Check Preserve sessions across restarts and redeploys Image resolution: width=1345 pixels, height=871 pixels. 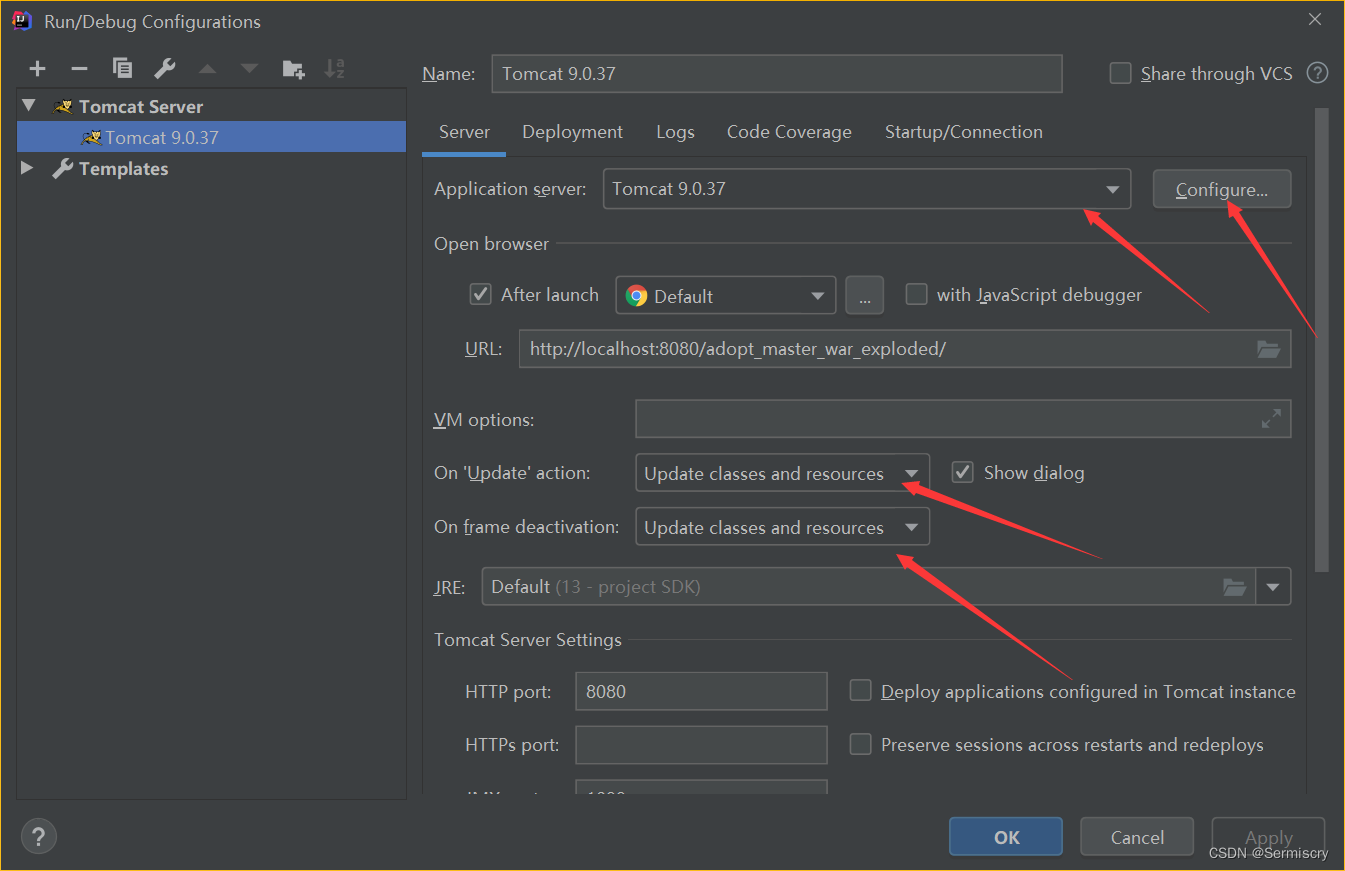pyautogui.click(x=860, y=744)
